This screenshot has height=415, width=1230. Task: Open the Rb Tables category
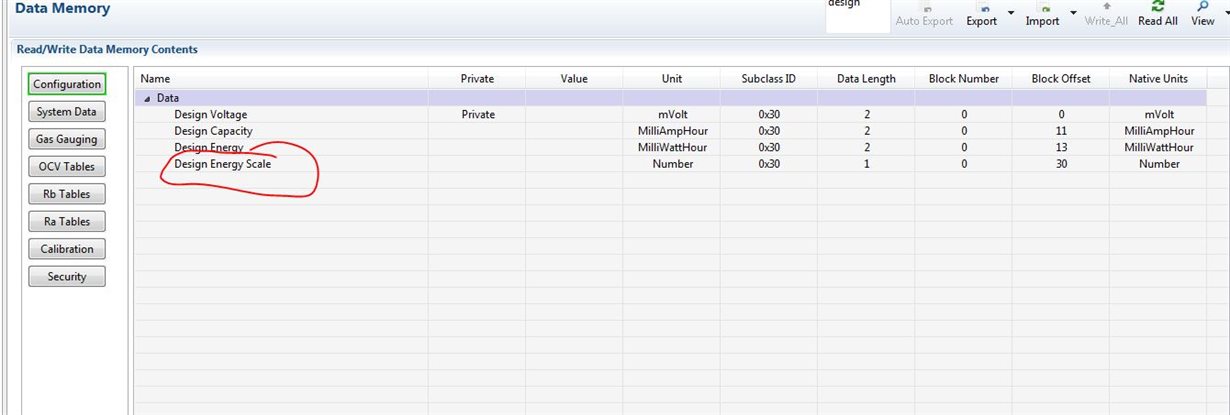click(66, 194)
